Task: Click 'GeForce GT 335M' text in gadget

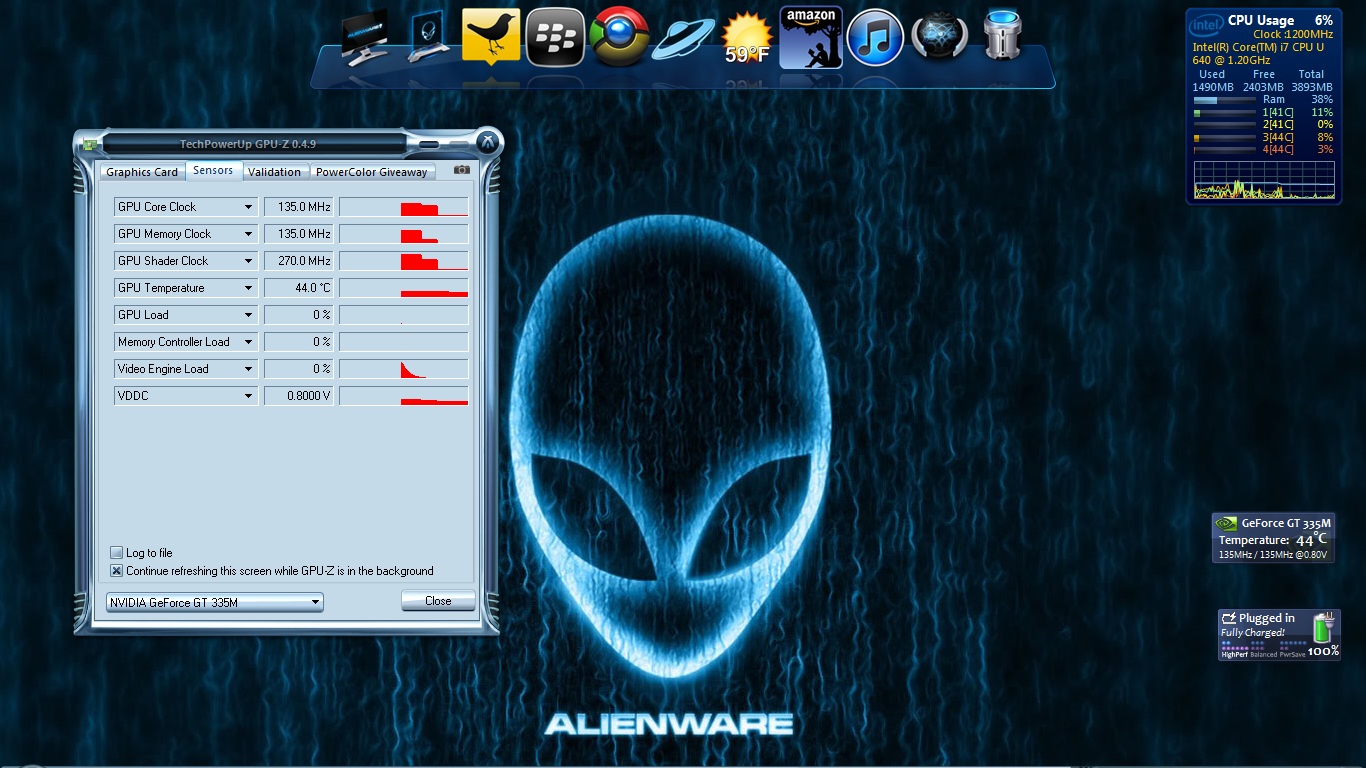Action: pos(1286,523)
